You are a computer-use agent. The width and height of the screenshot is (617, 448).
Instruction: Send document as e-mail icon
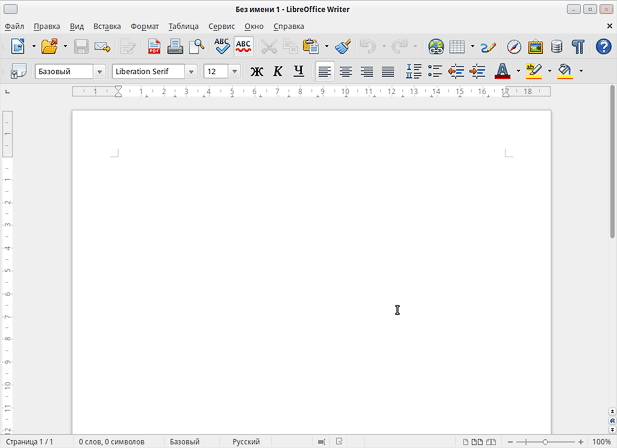[102, 46]
